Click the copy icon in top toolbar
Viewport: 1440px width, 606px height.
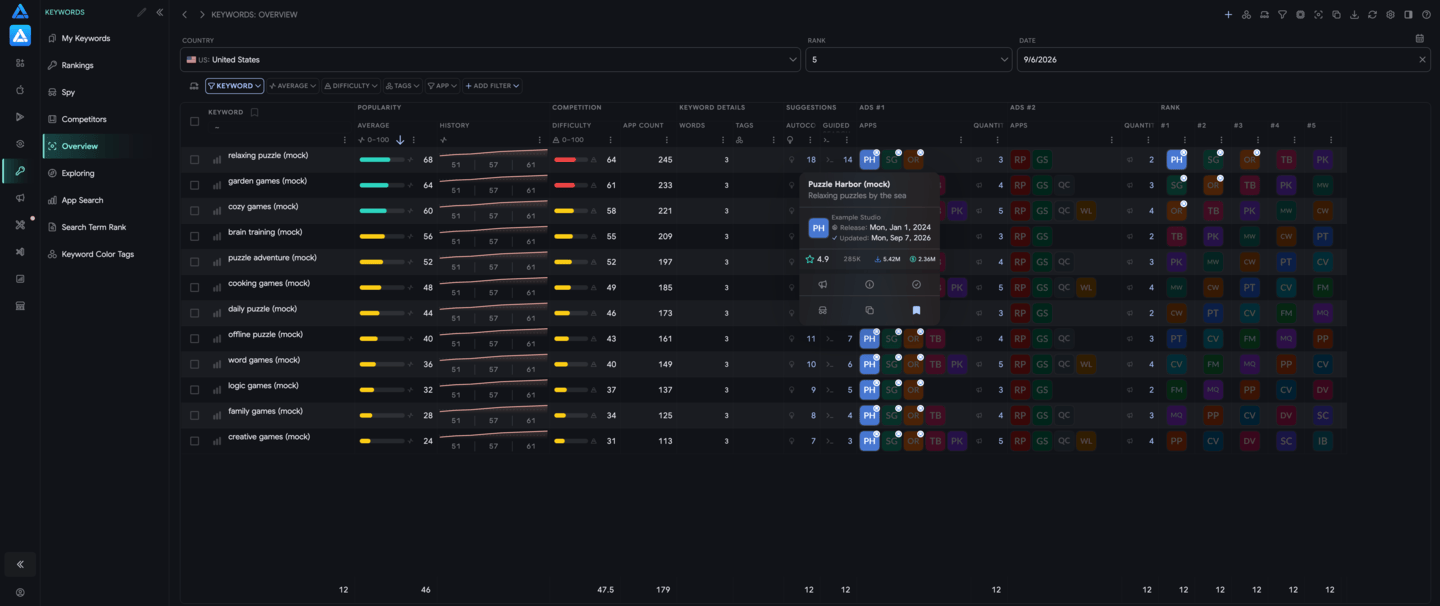[1336, 15]
